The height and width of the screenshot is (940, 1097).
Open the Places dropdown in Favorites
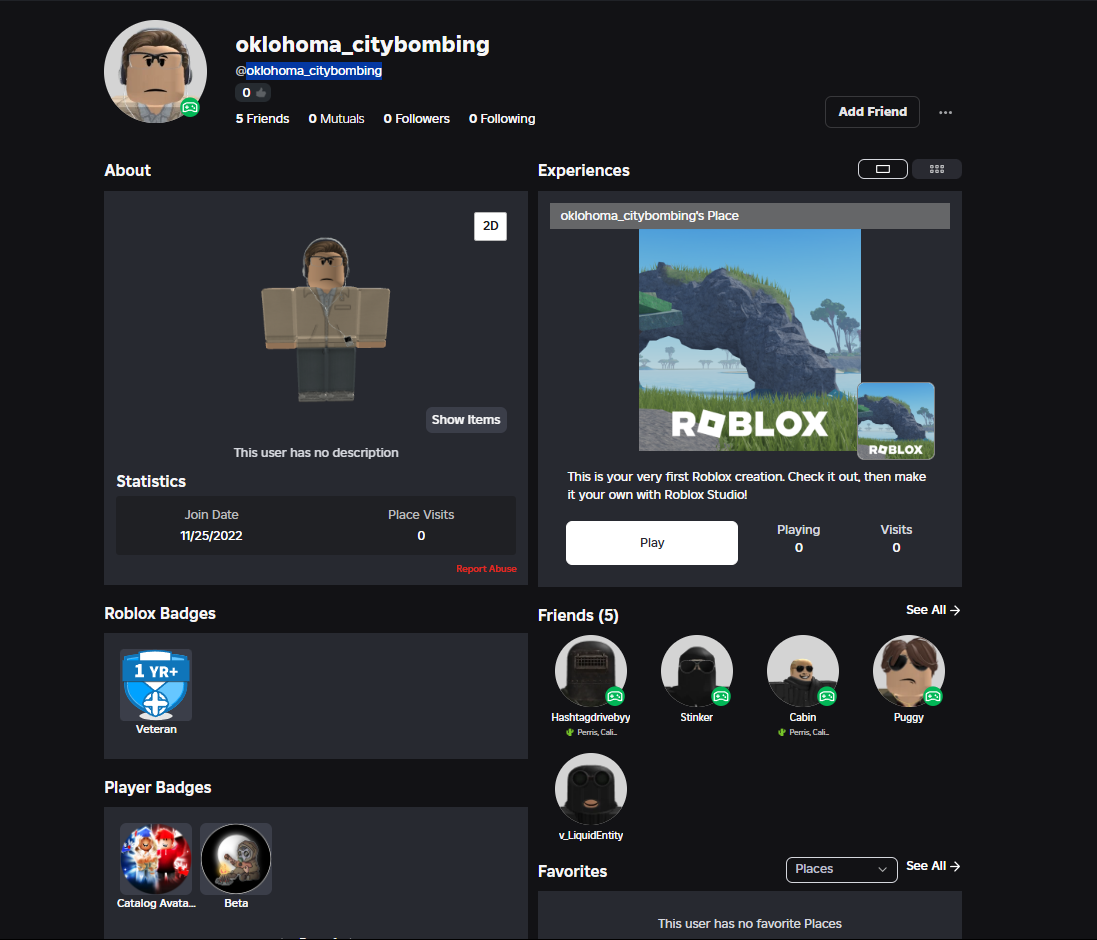(842, 869)
